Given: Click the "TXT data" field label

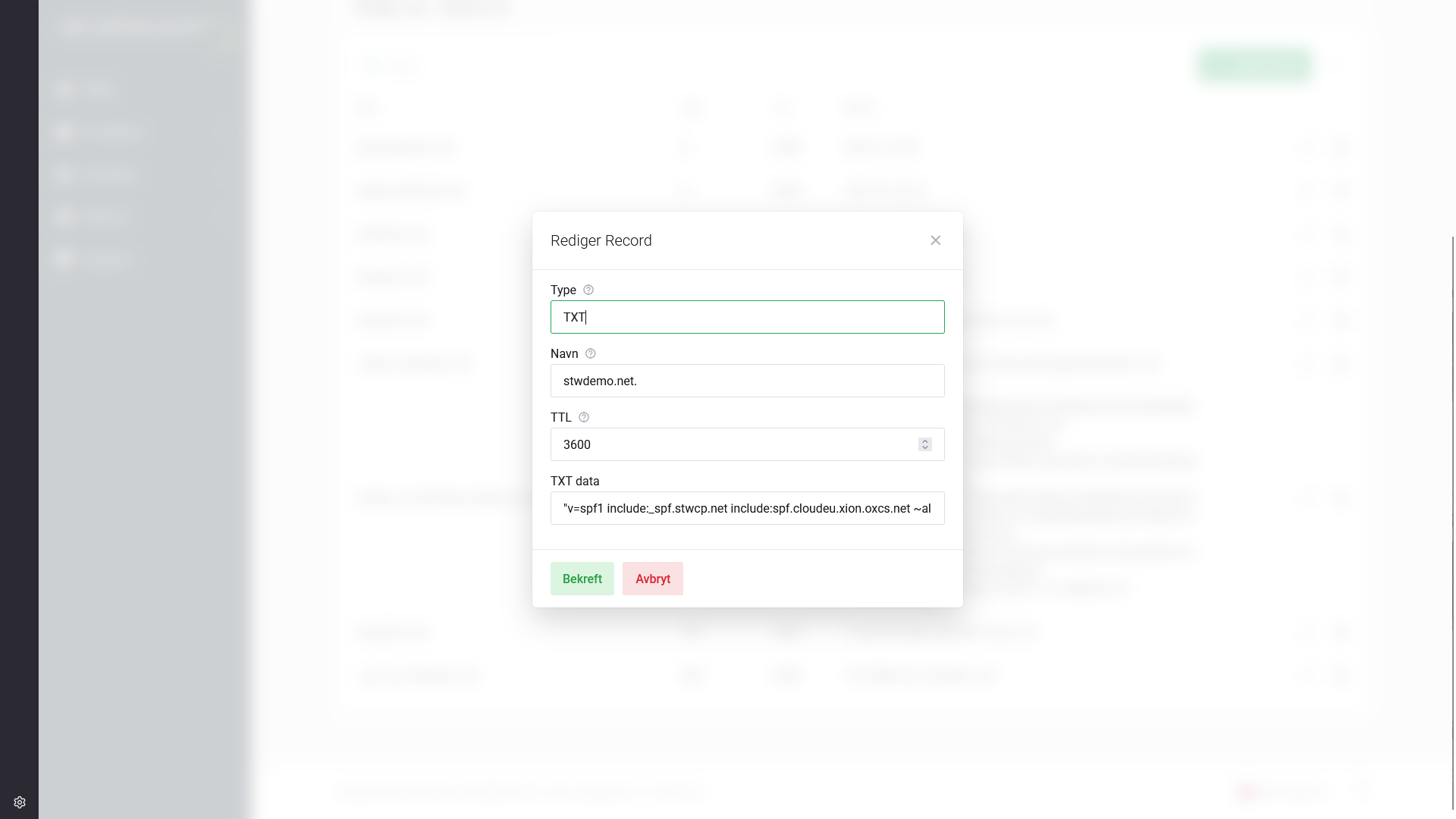Looking at the screenshot, I should pyautogui.click(x=575, y=481).
